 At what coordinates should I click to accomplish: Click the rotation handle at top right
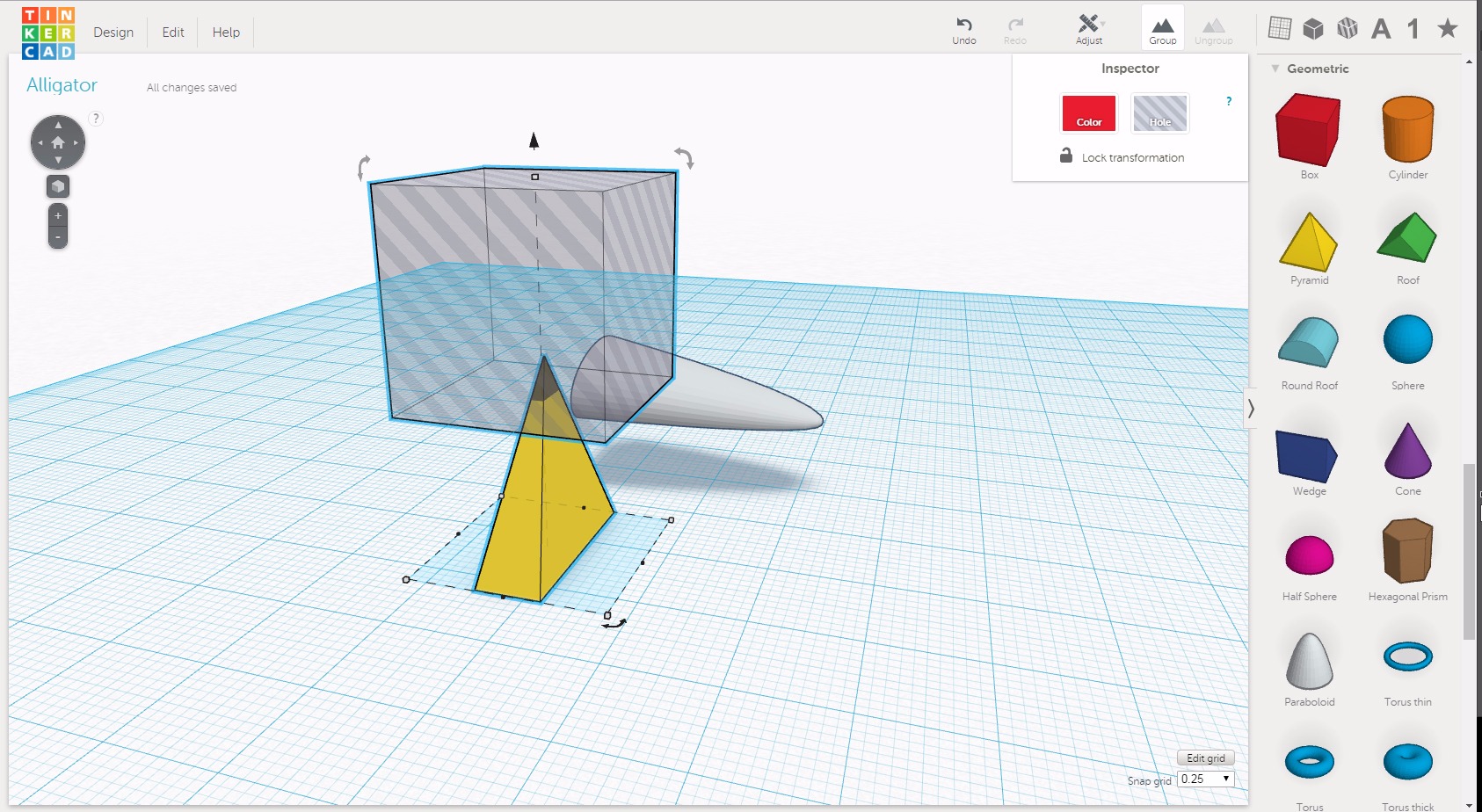click(x=685, y=158)
